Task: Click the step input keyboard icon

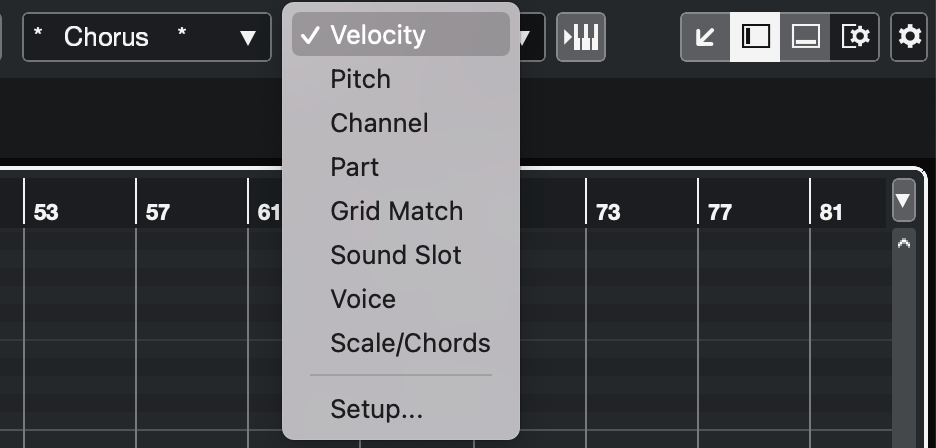Action: 581,37
